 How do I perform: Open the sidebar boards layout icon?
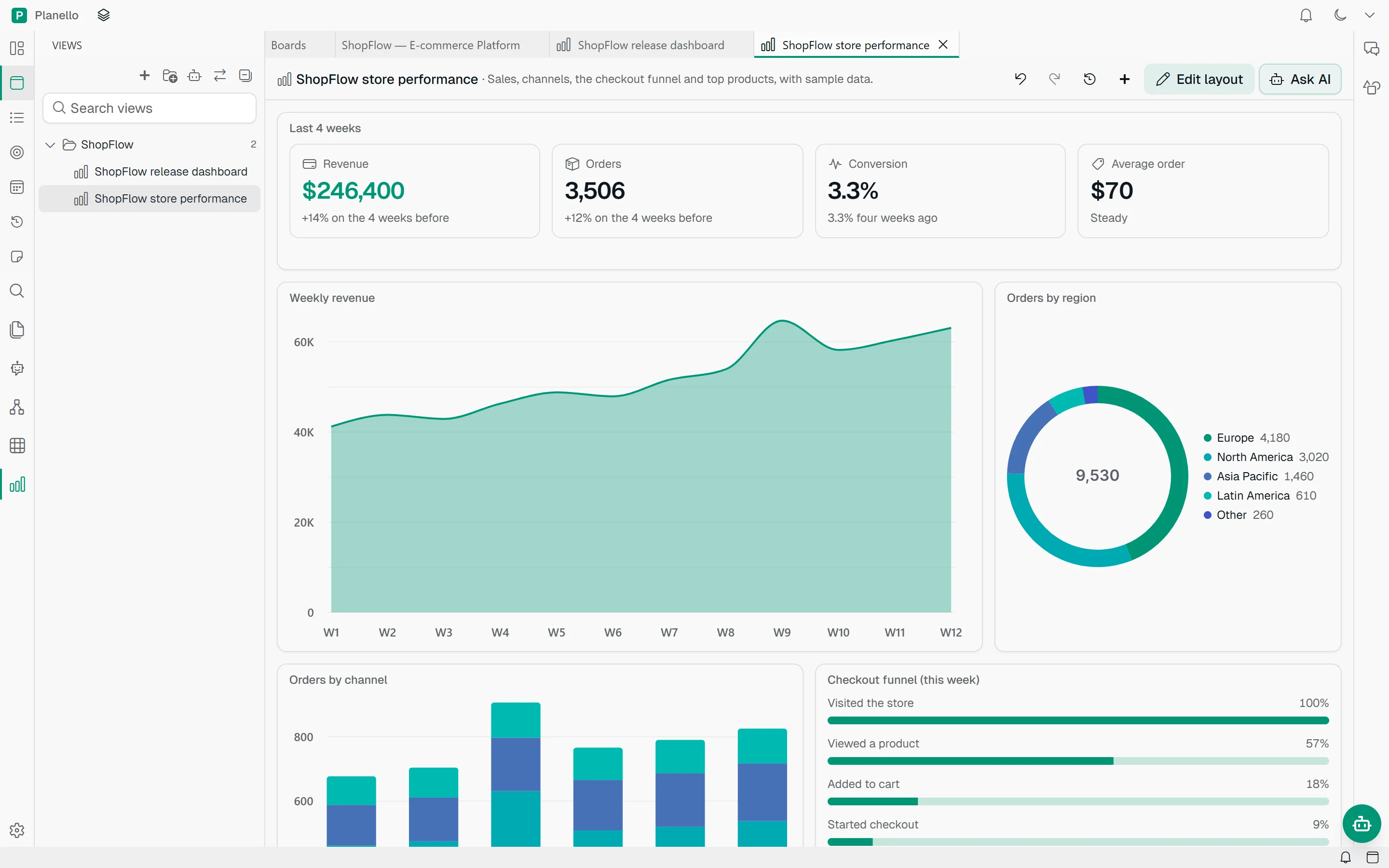point(17,48)
